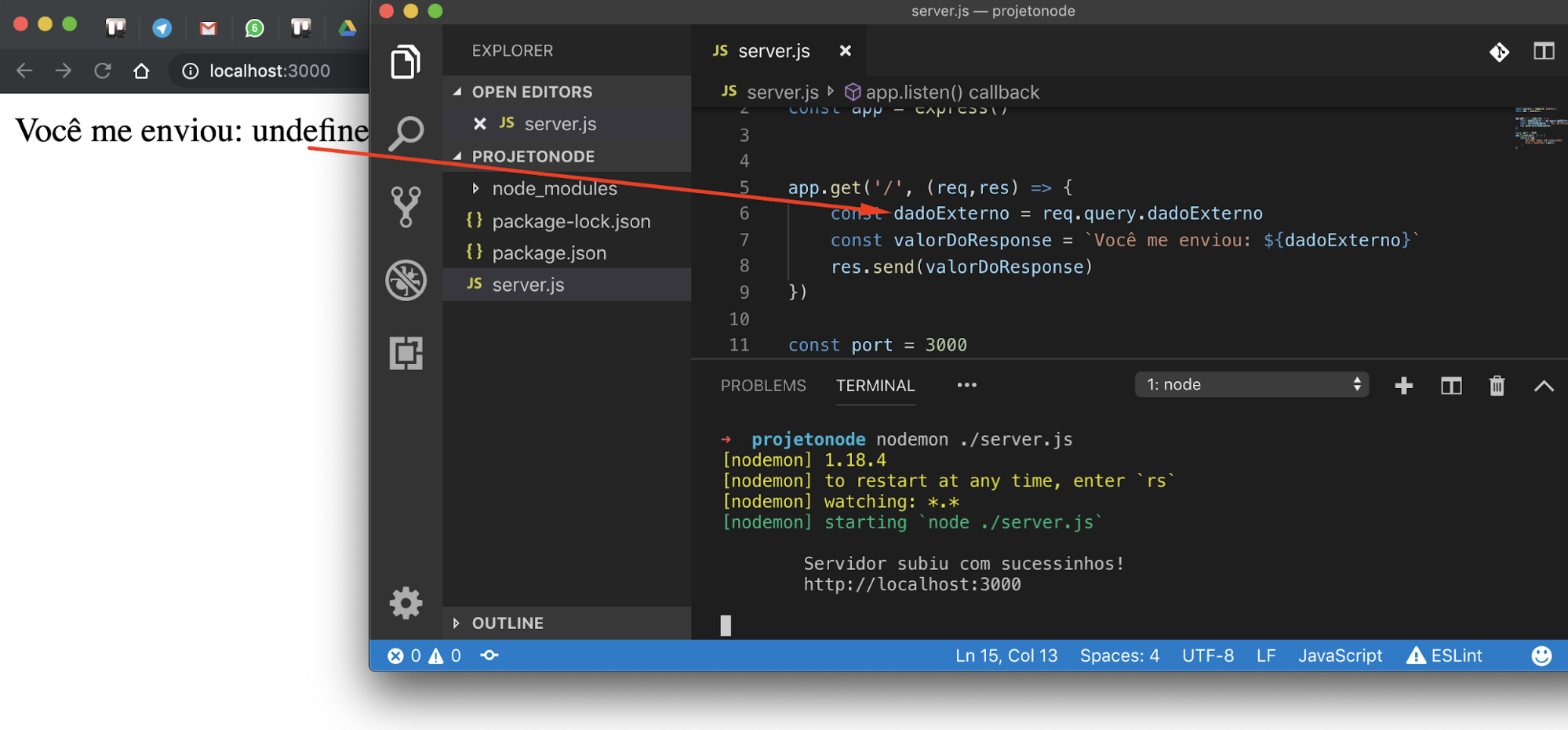Screen dimensions: 1568x730
Task: Open the Extensions view
Action: [x=406, y=353]
